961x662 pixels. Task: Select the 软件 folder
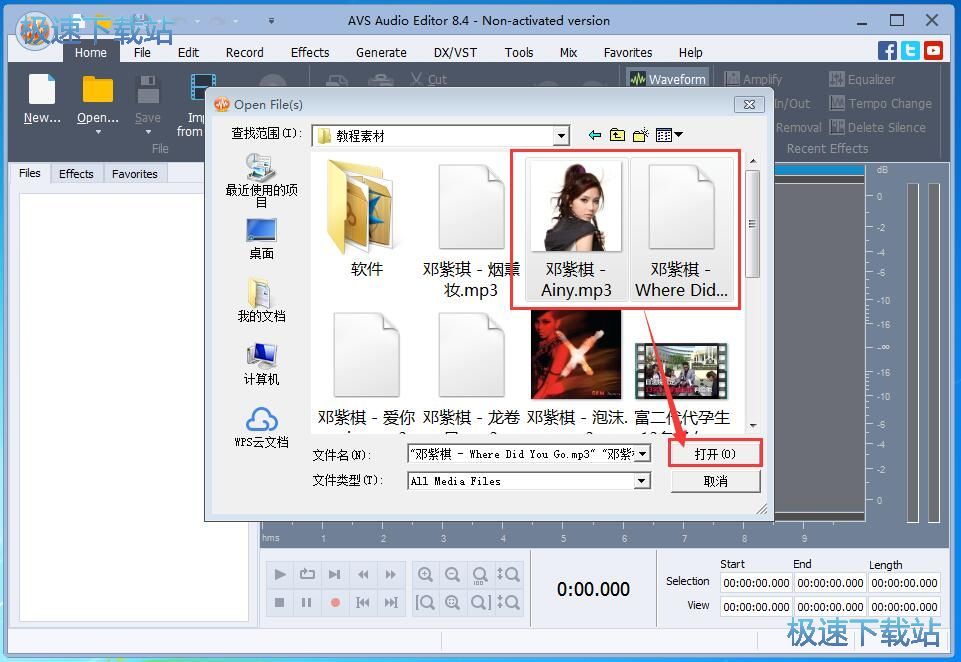click(367, 219)
